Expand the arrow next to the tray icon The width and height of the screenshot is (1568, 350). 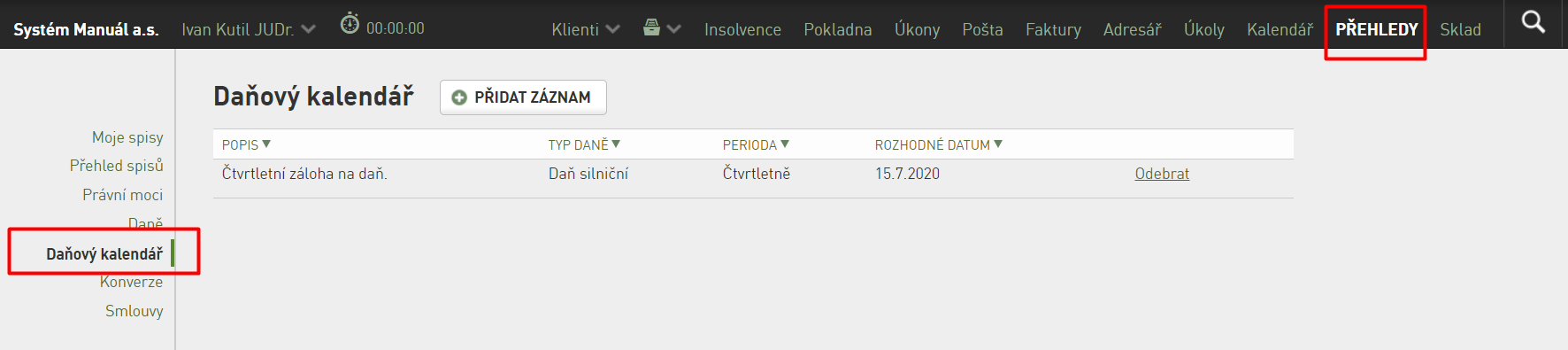click(674, 29)
